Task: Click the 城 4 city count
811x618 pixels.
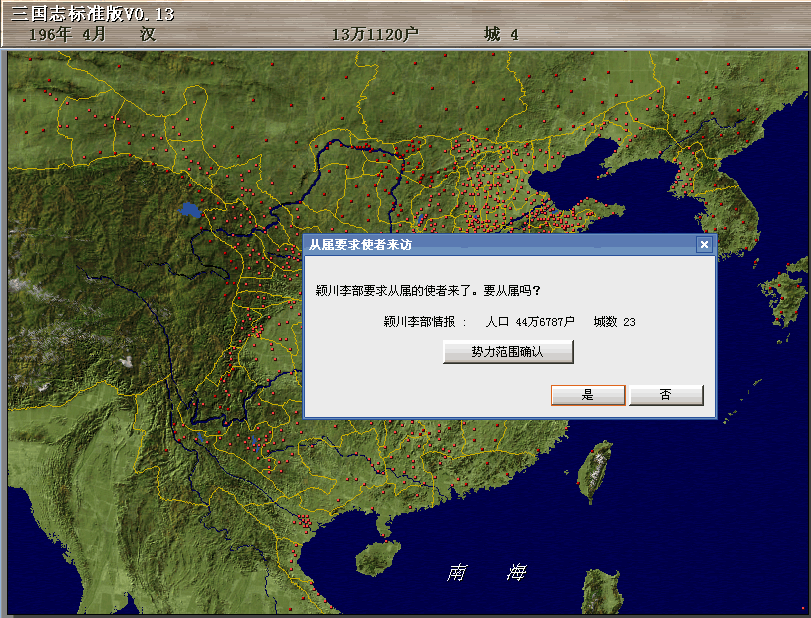Action: (x=502, y=34)
